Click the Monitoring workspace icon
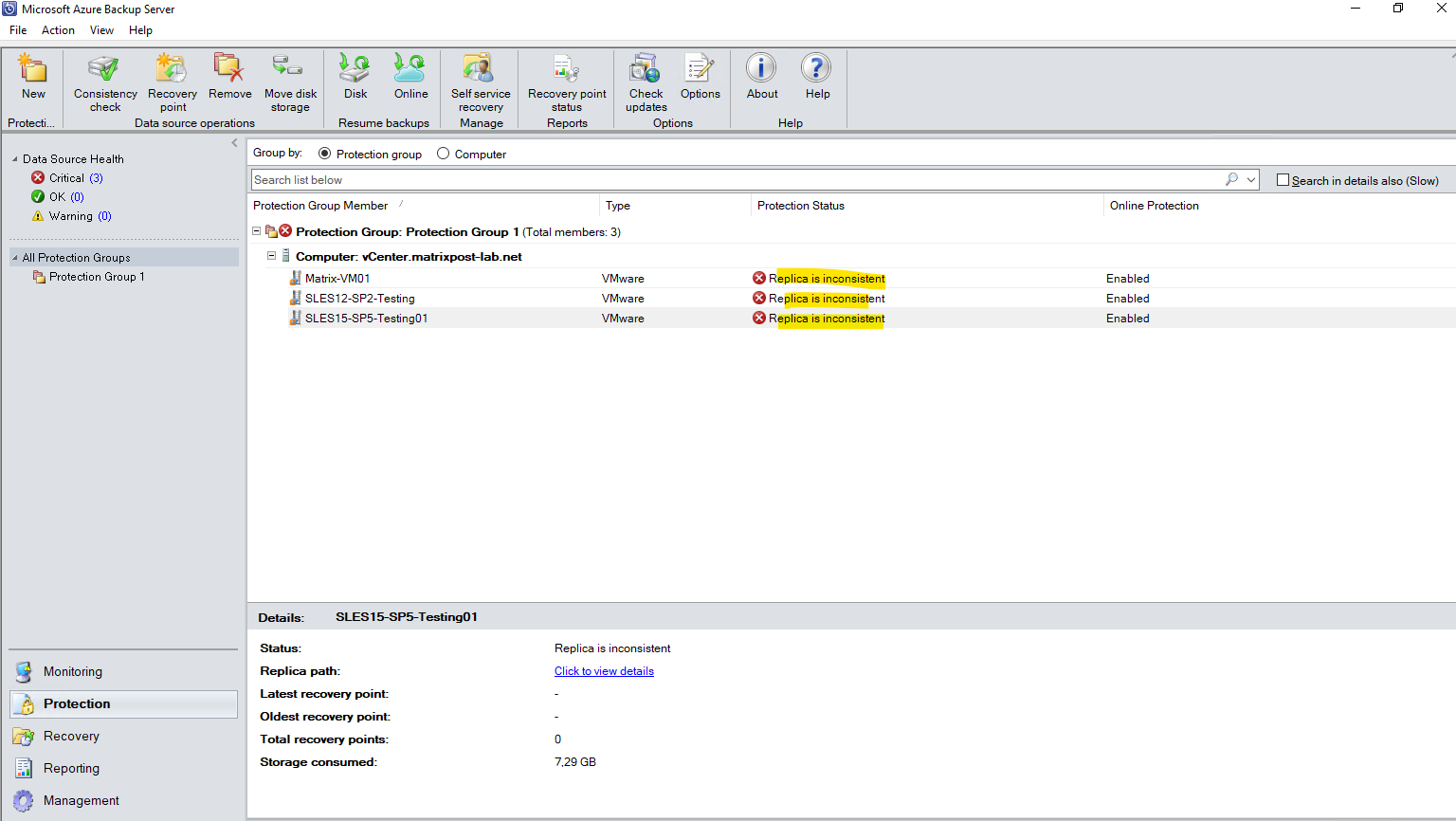The image size is (1456, 821). click(x=24, y=671)
